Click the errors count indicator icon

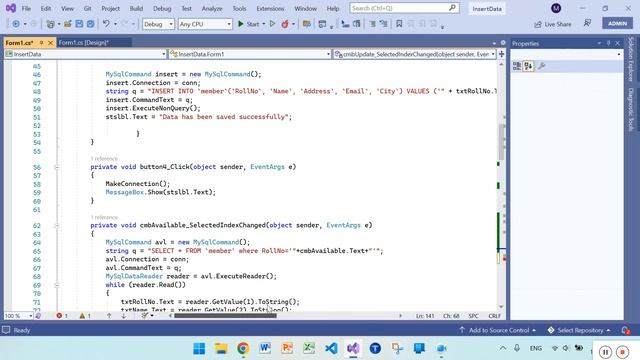[x=62, y=316]
